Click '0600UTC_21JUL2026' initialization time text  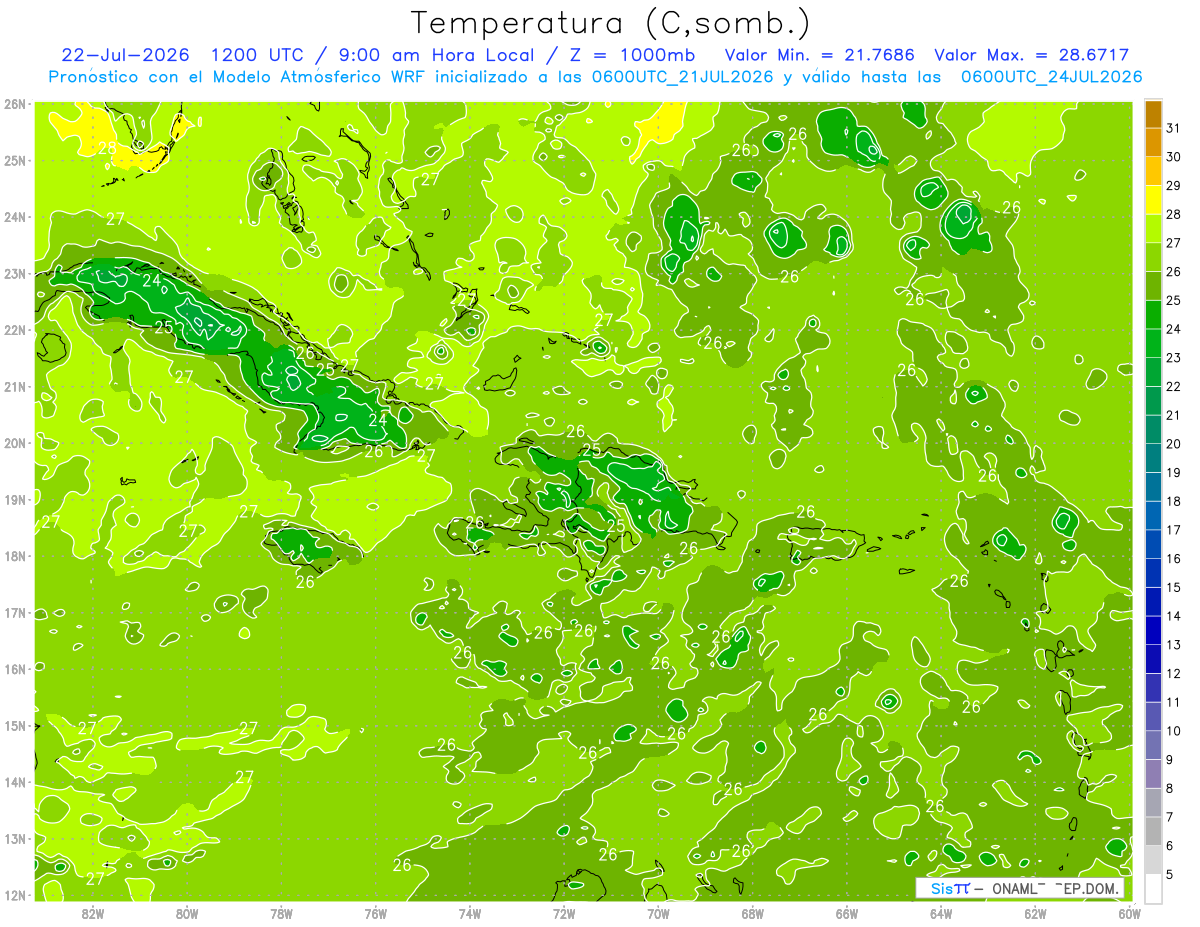(681, 77)
